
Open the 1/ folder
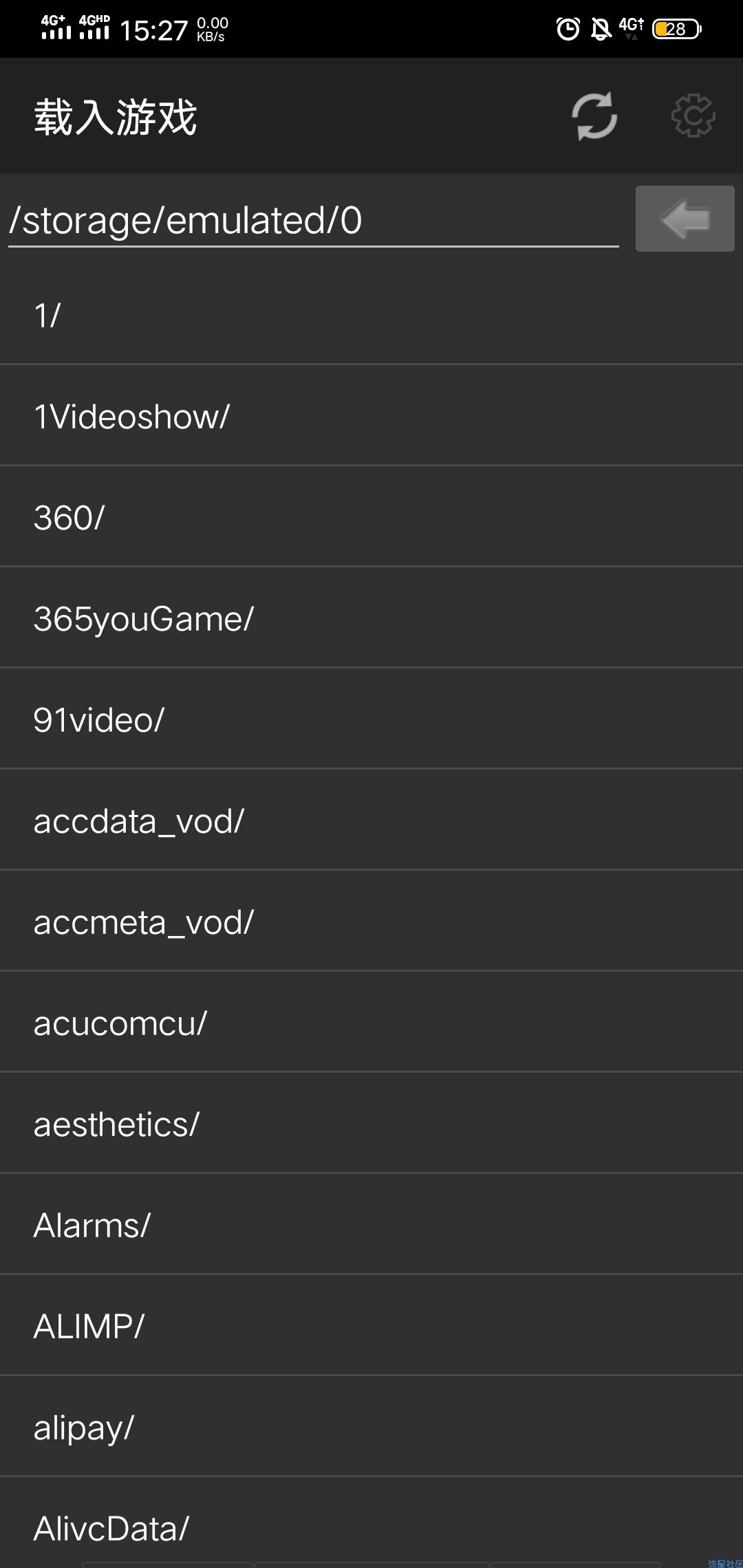(371, 315)
